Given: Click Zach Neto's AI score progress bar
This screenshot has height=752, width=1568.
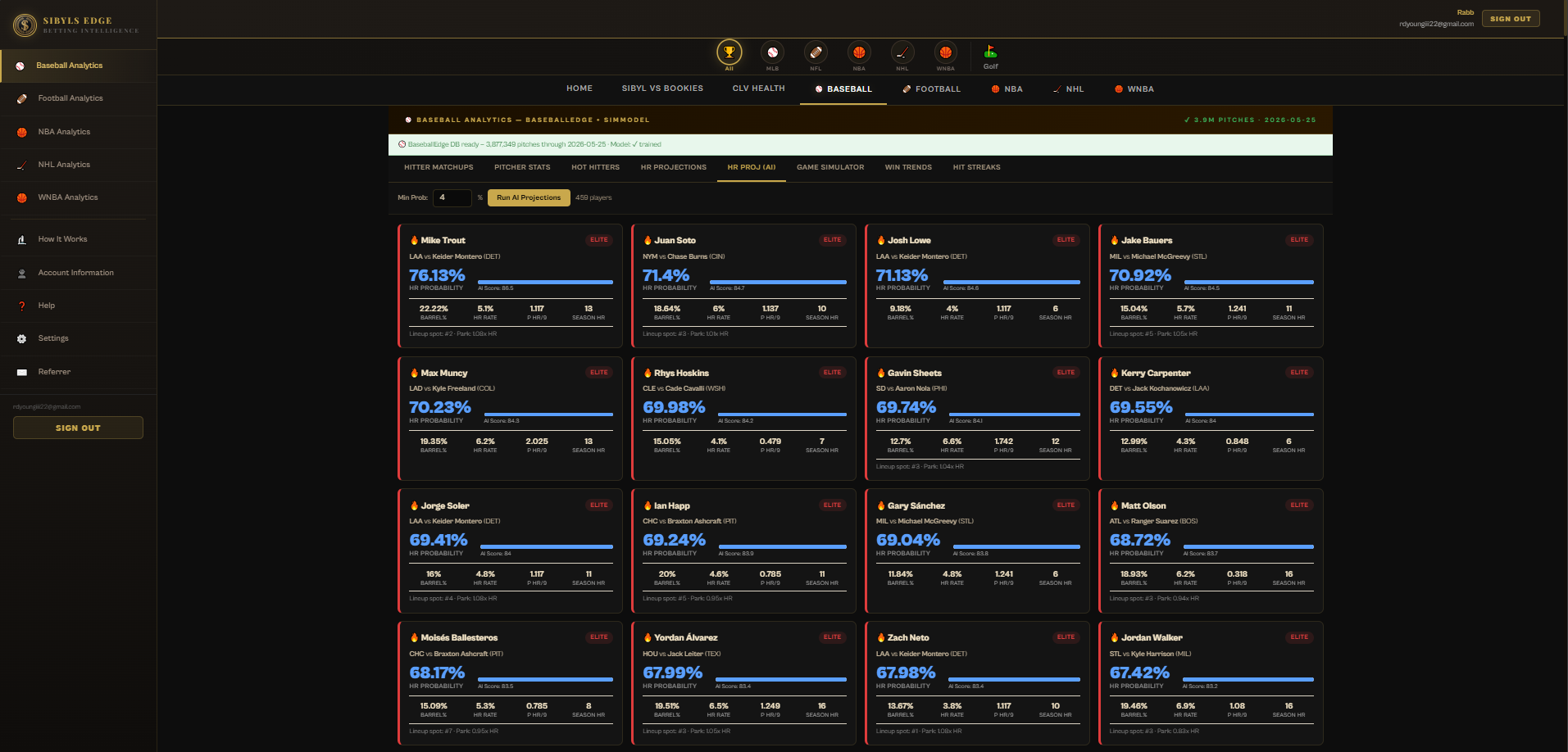Looking at the screenshot, I should coord(1014,679).
